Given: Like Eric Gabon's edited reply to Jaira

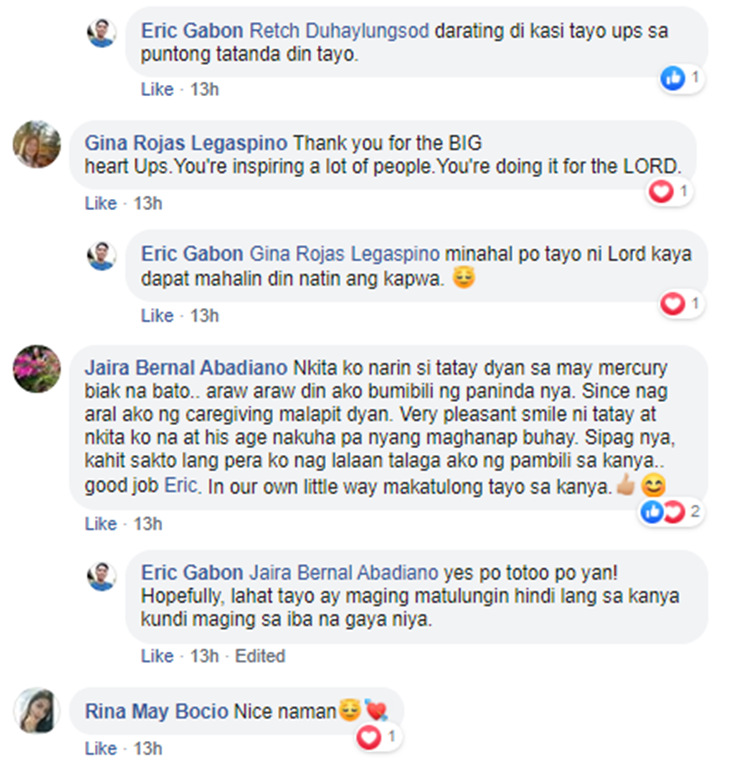Looking at the screenshot, I should (x=157, y=656).
